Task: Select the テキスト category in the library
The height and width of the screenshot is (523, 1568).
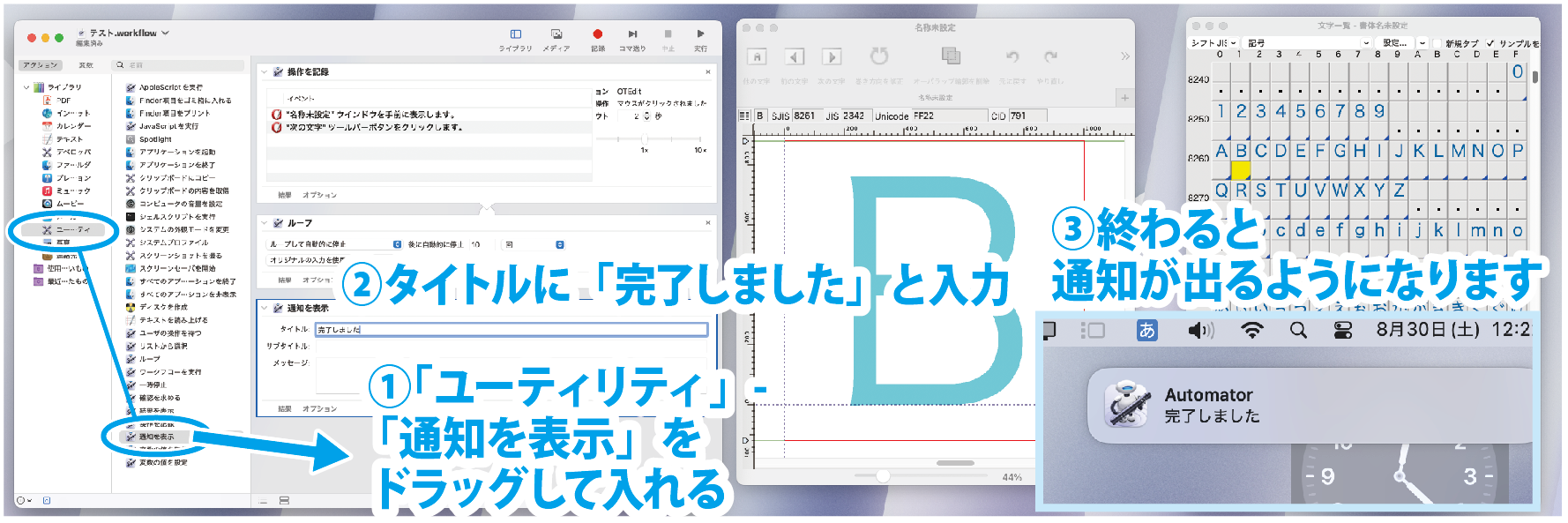Action: click(x=63, y=139)
